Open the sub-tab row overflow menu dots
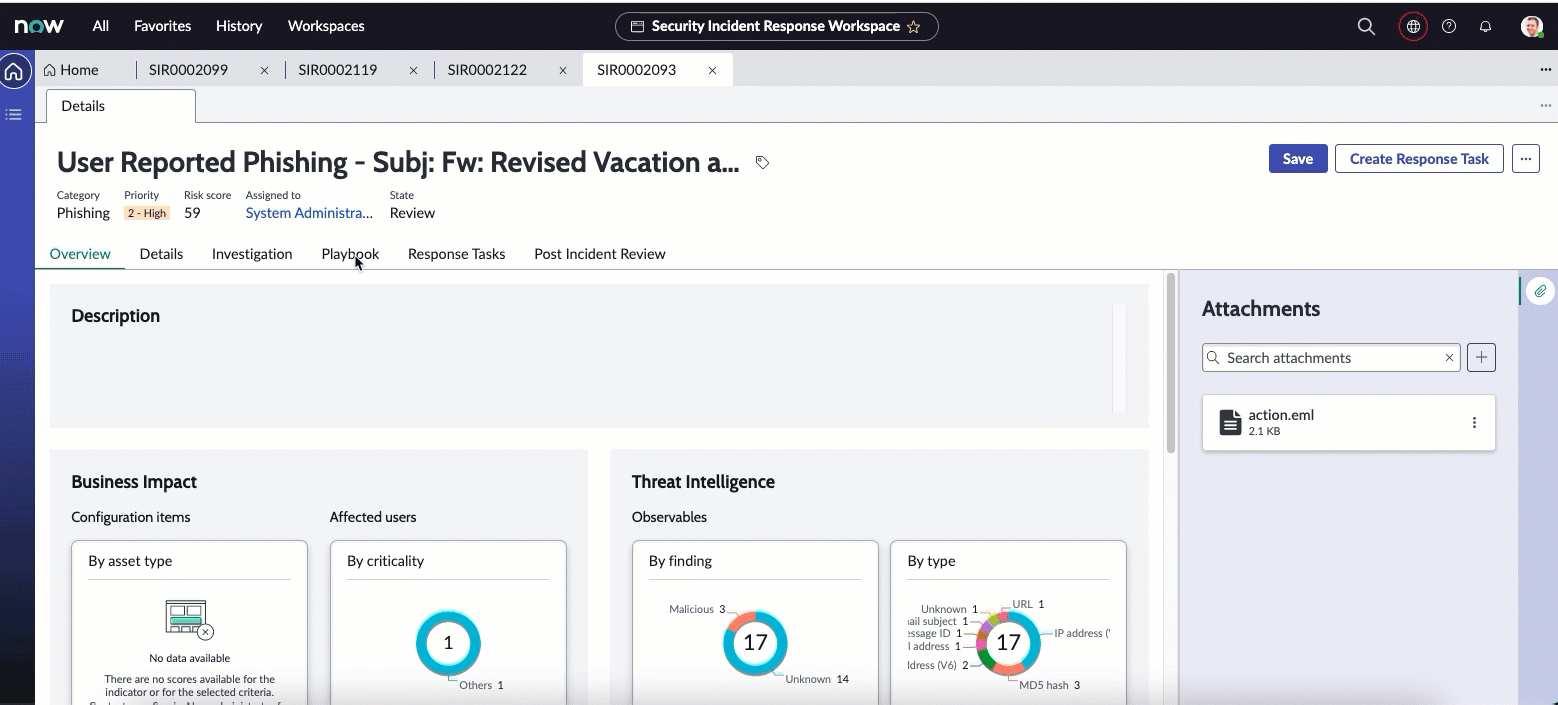 point(1546,106)
